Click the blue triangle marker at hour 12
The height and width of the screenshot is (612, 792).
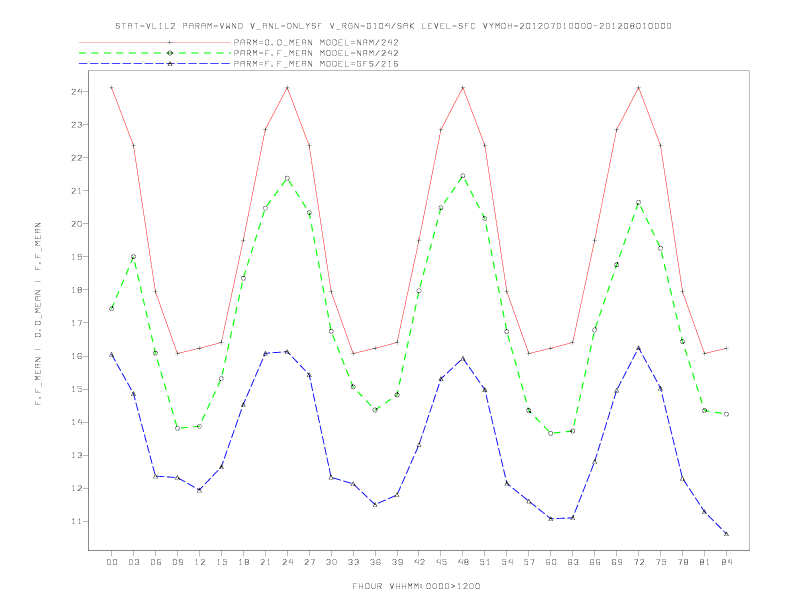point(200,490)
